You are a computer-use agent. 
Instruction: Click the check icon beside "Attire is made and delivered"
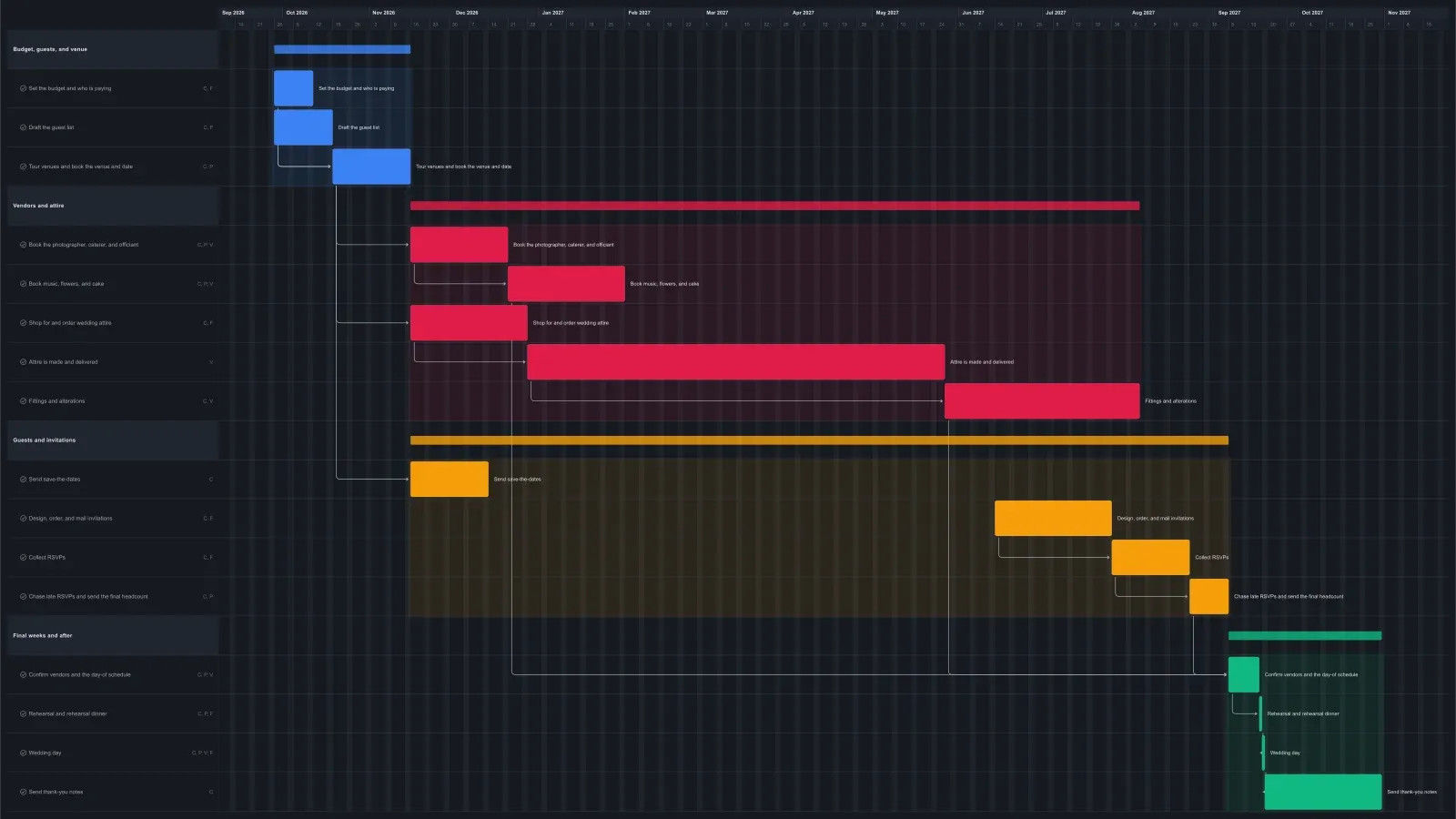pyautogui.click(x=23, y=362)
